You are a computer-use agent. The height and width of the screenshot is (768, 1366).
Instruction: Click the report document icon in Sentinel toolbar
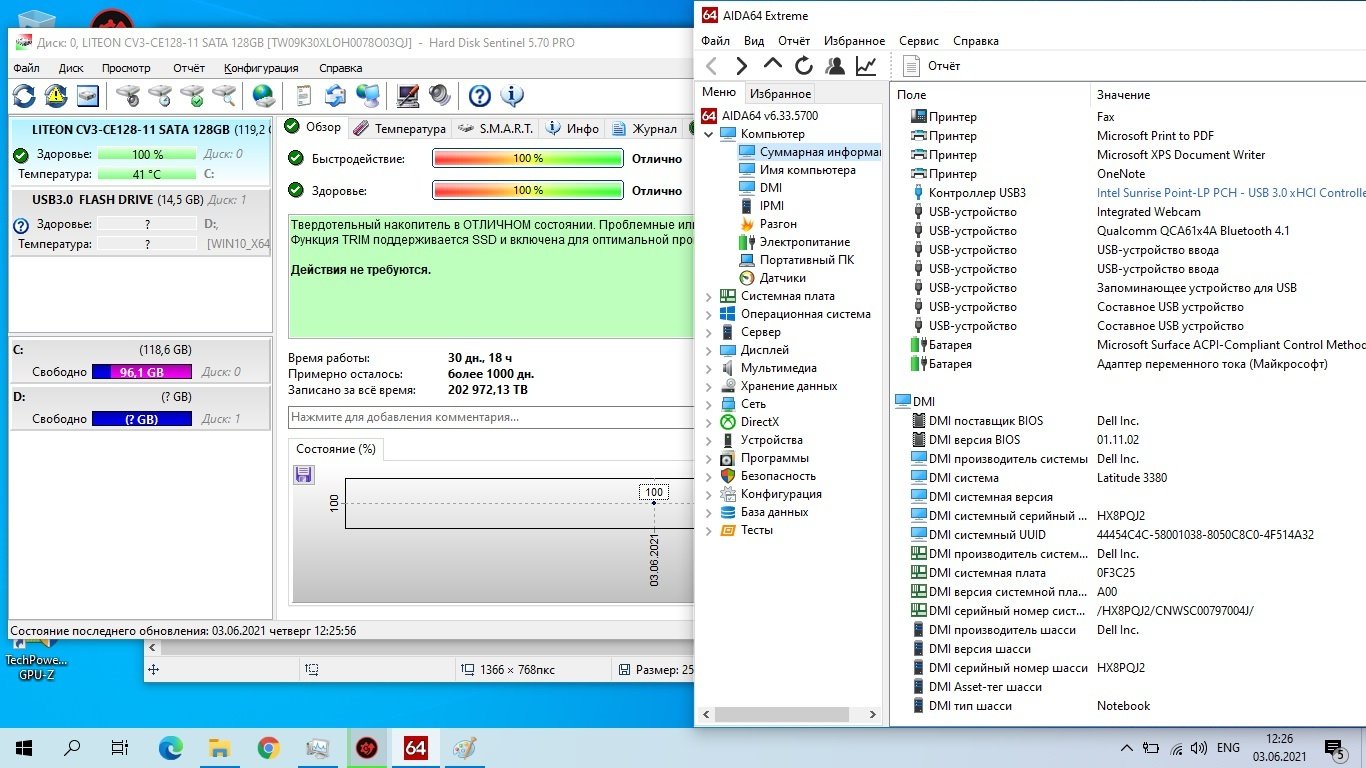coord(304,95)
